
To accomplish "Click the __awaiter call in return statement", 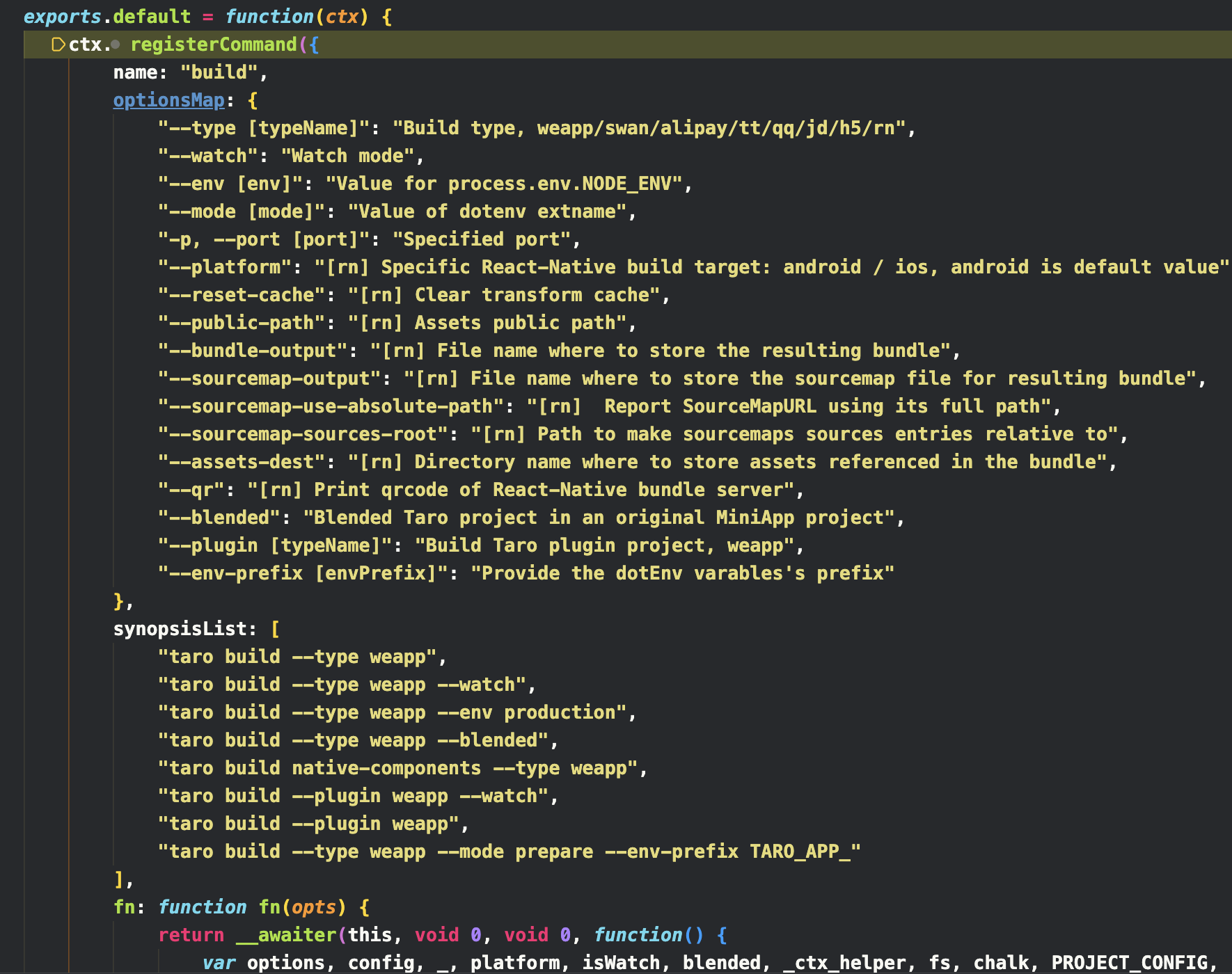I will [x=286, y=935].
